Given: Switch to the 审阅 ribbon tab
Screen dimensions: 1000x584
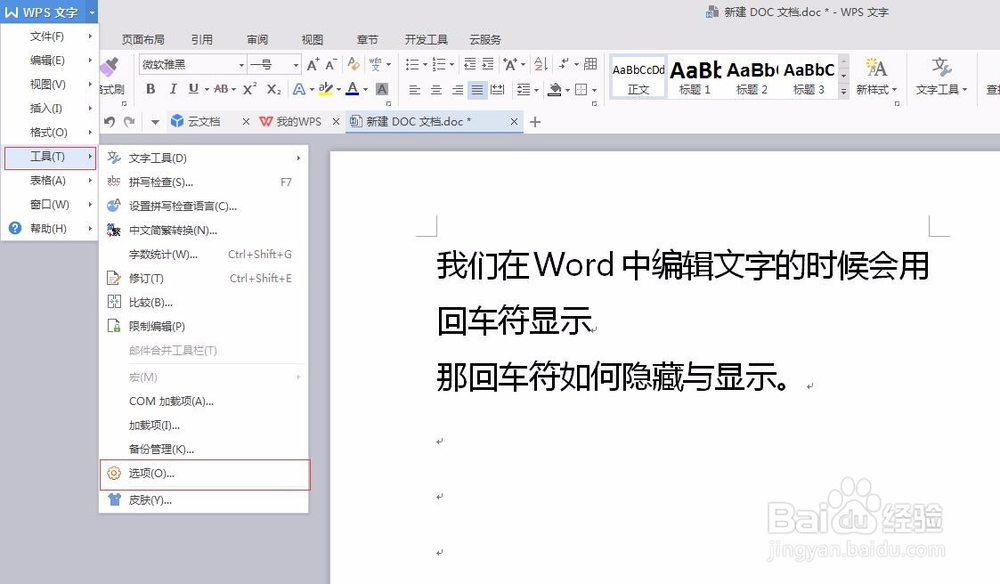Looking at the screenshot, I should pyautogui.click(x=257, y=40).
